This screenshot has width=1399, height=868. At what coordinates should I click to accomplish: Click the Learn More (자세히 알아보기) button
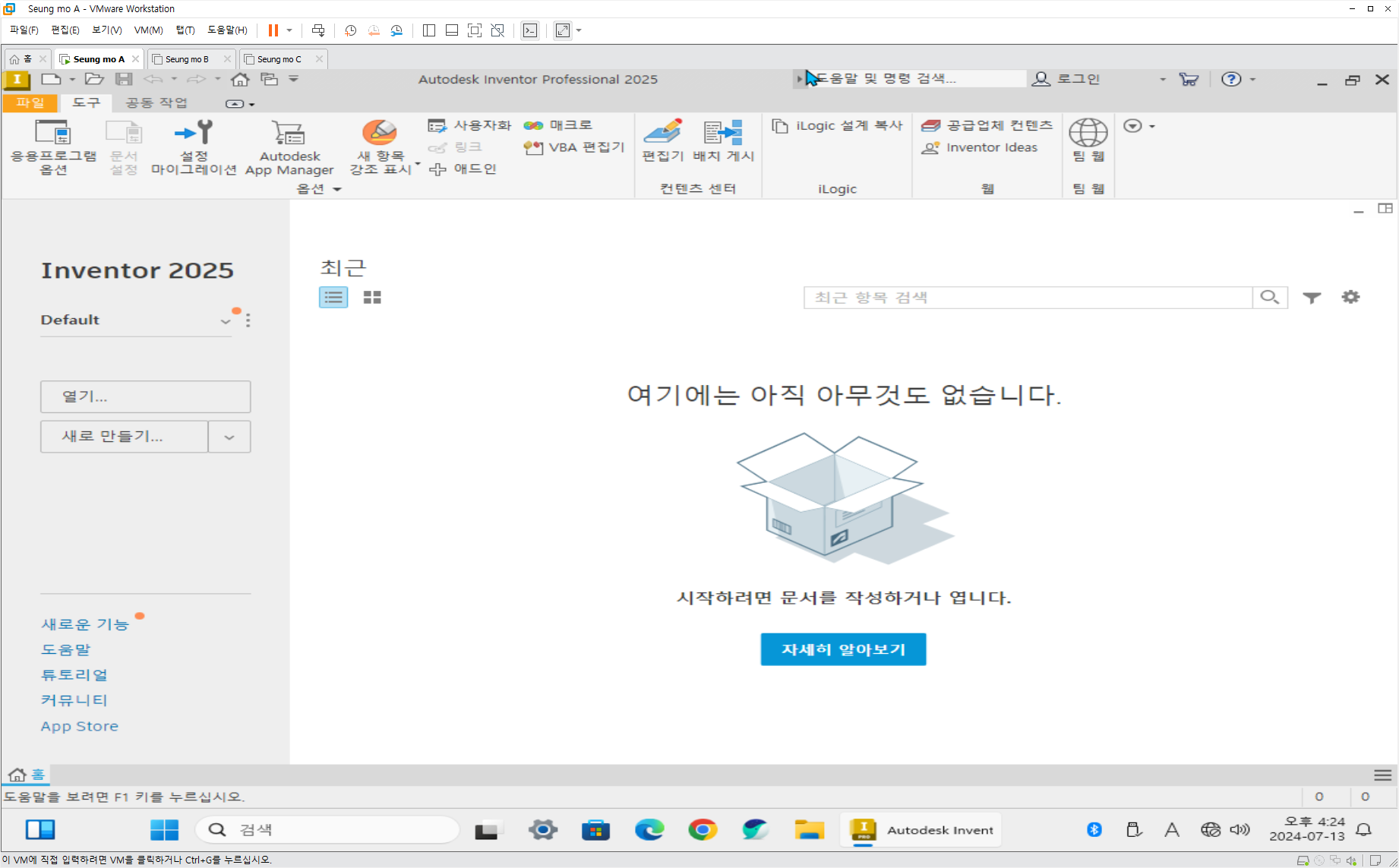click(843, 649)
